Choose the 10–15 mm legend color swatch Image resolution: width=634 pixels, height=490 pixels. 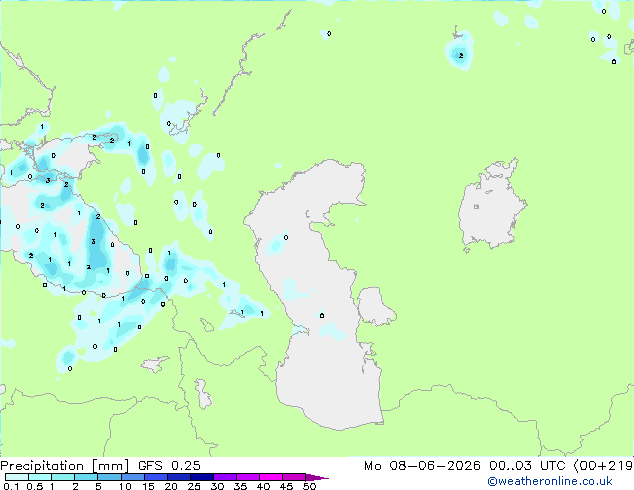point(132,477)
